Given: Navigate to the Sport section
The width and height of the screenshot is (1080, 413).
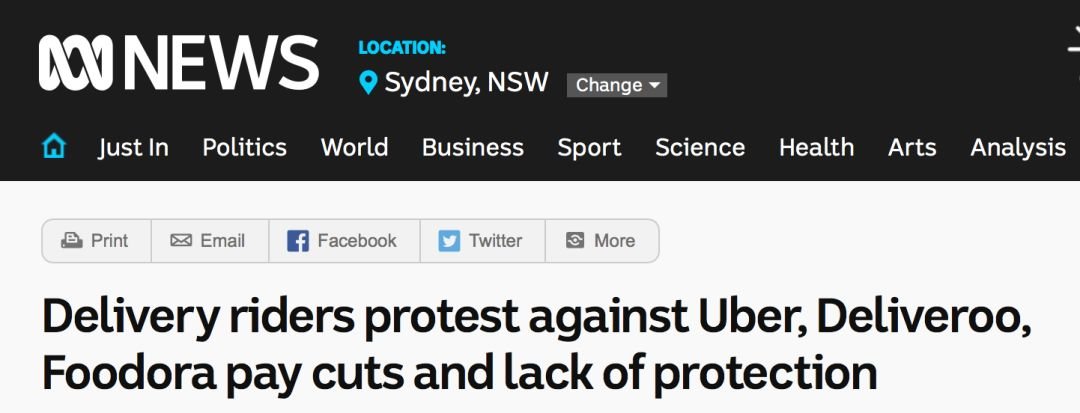Looking at the screenshot, I should click(x=589, y=147).
